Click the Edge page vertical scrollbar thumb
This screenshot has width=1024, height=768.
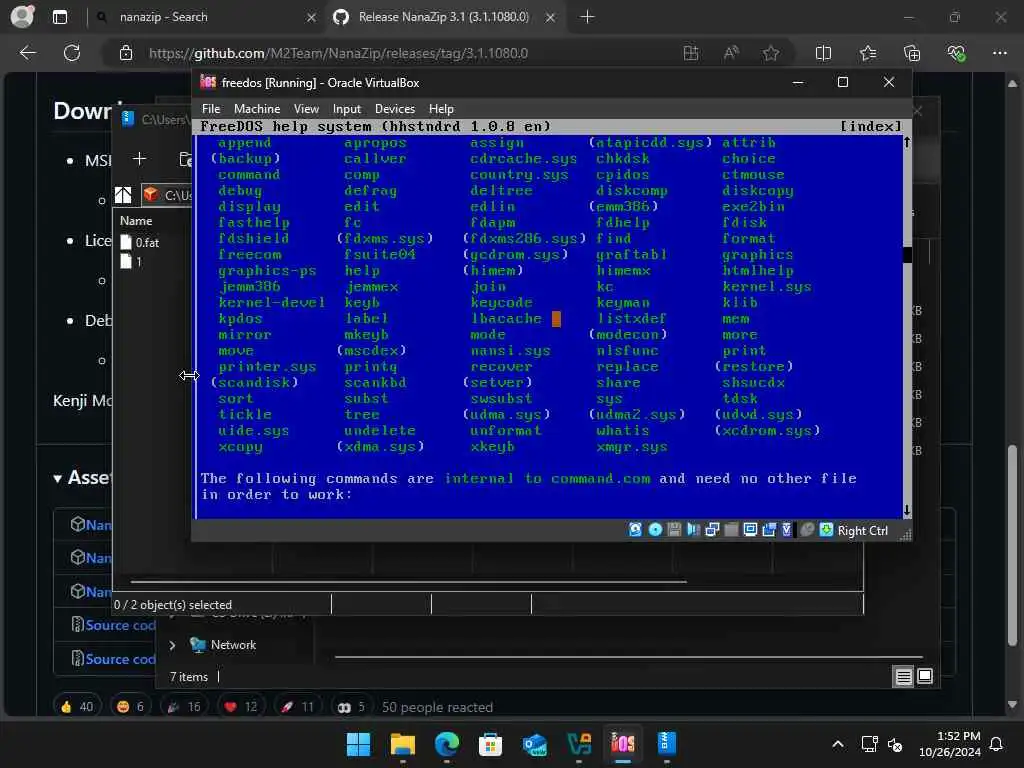point(1012,545)
